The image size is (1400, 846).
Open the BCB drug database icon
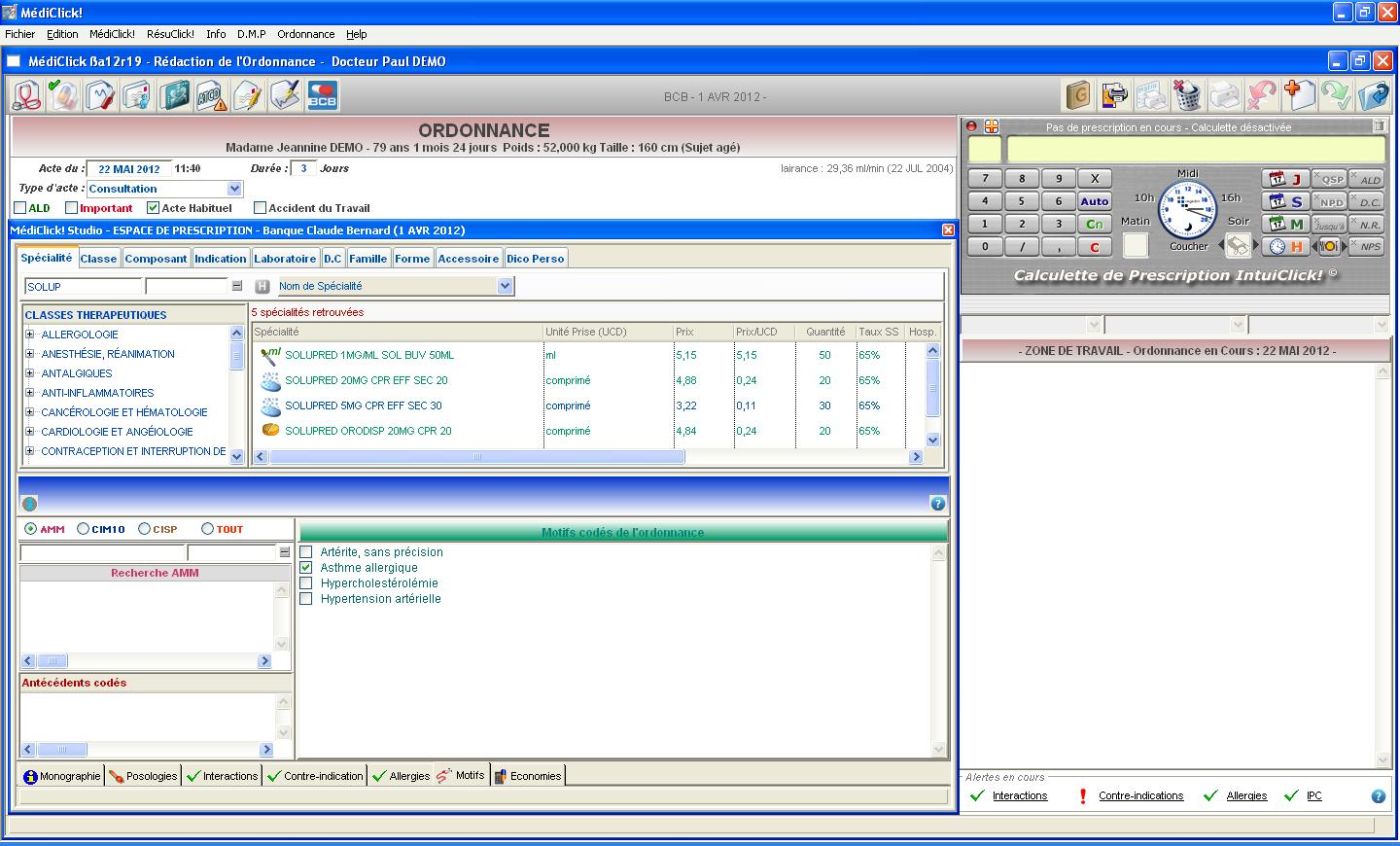pos(322,95)
